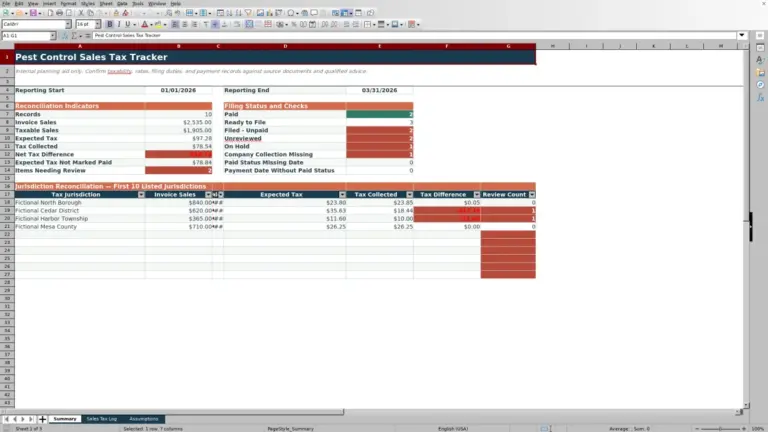Screen dimensions: 768x432
Task: Click the zoom in plus button
Action: coord(744,429)
